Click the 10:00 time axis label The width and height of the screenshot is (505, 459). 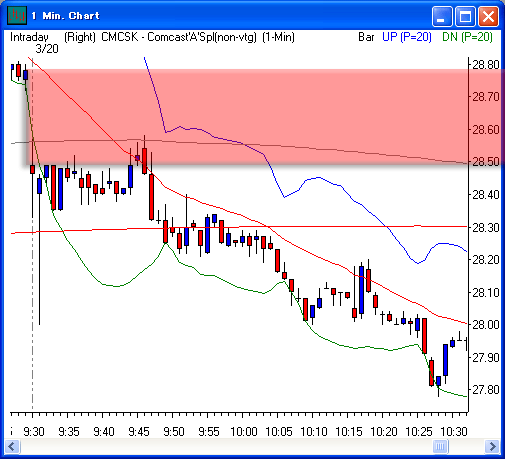coord(244,432)
